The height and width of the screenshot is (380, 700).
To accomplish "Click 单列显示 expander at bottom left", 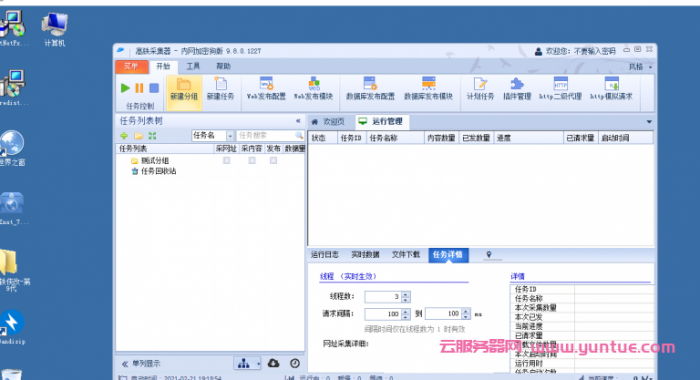I will coord(142,363).
